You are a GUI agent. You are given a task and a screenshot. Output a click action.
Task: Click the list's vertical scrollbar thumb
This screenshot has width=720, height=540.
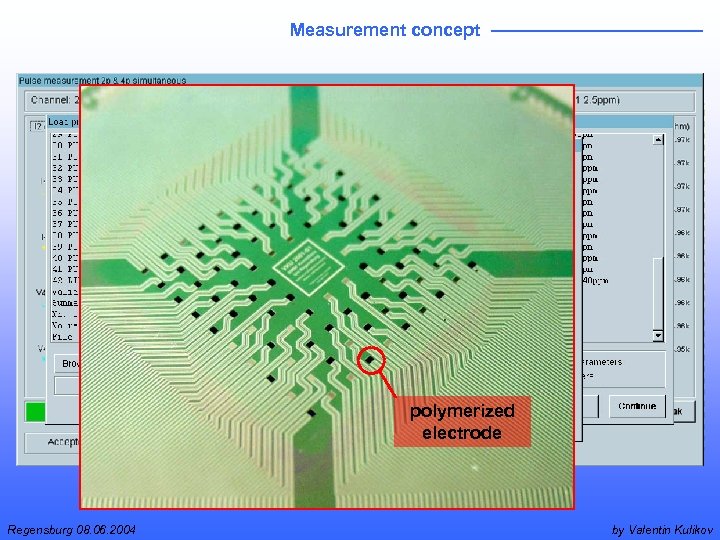coord(658,293)
